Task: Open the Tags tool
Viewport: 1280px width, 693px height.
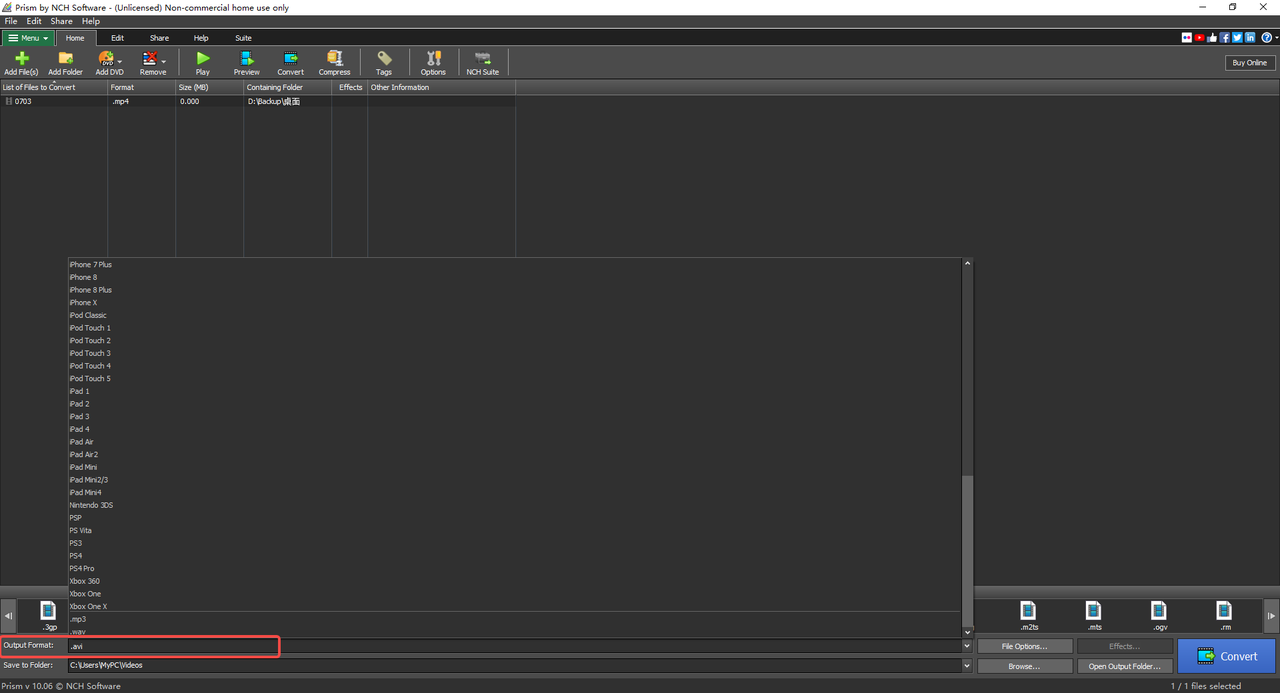Action: click(x=384, y=63)
